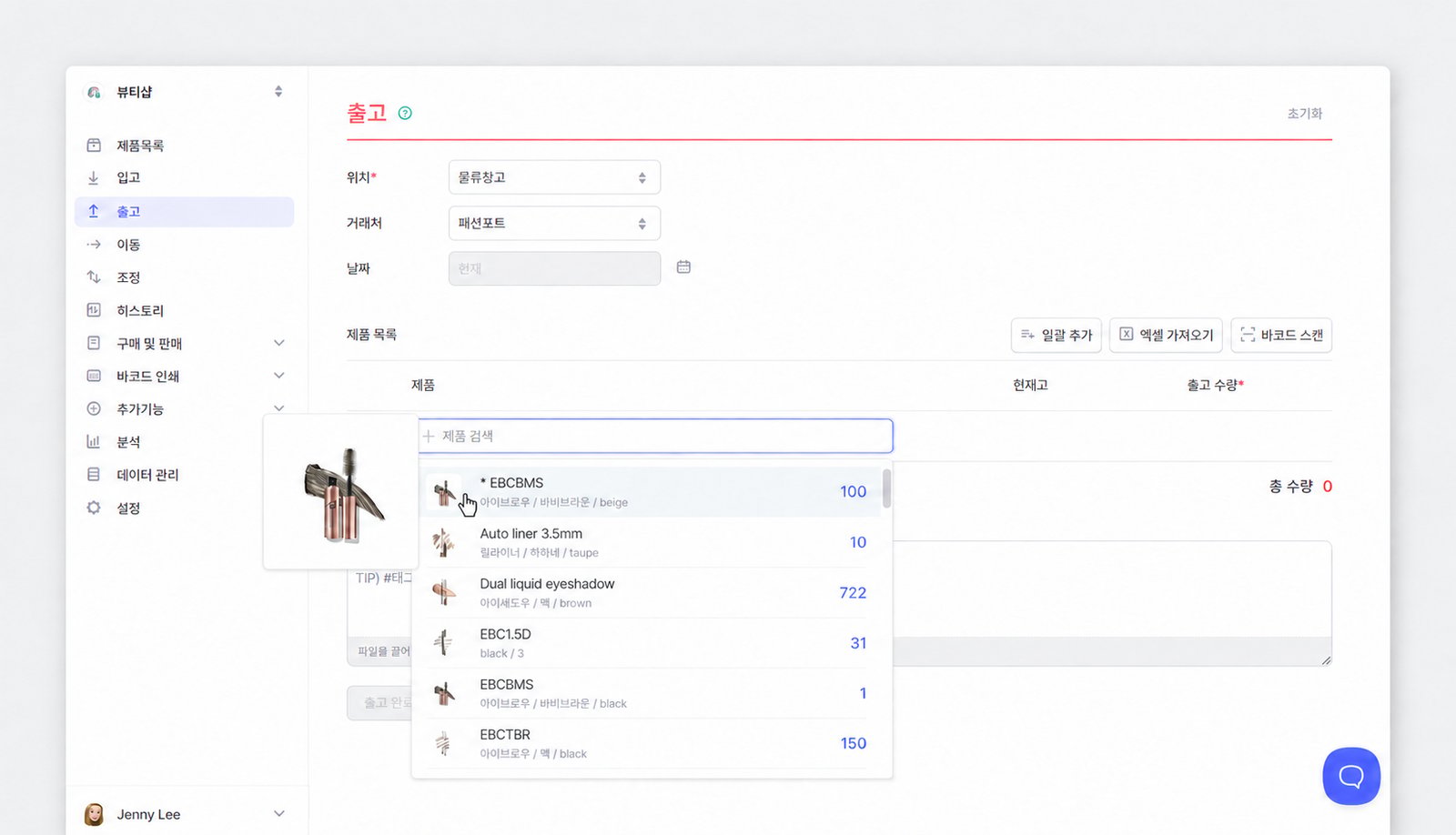The height and width of the screenshot is (835, 1456).
Task: Open the team switcher arrows beside 뷰티샵
Action: pos(278,92)
